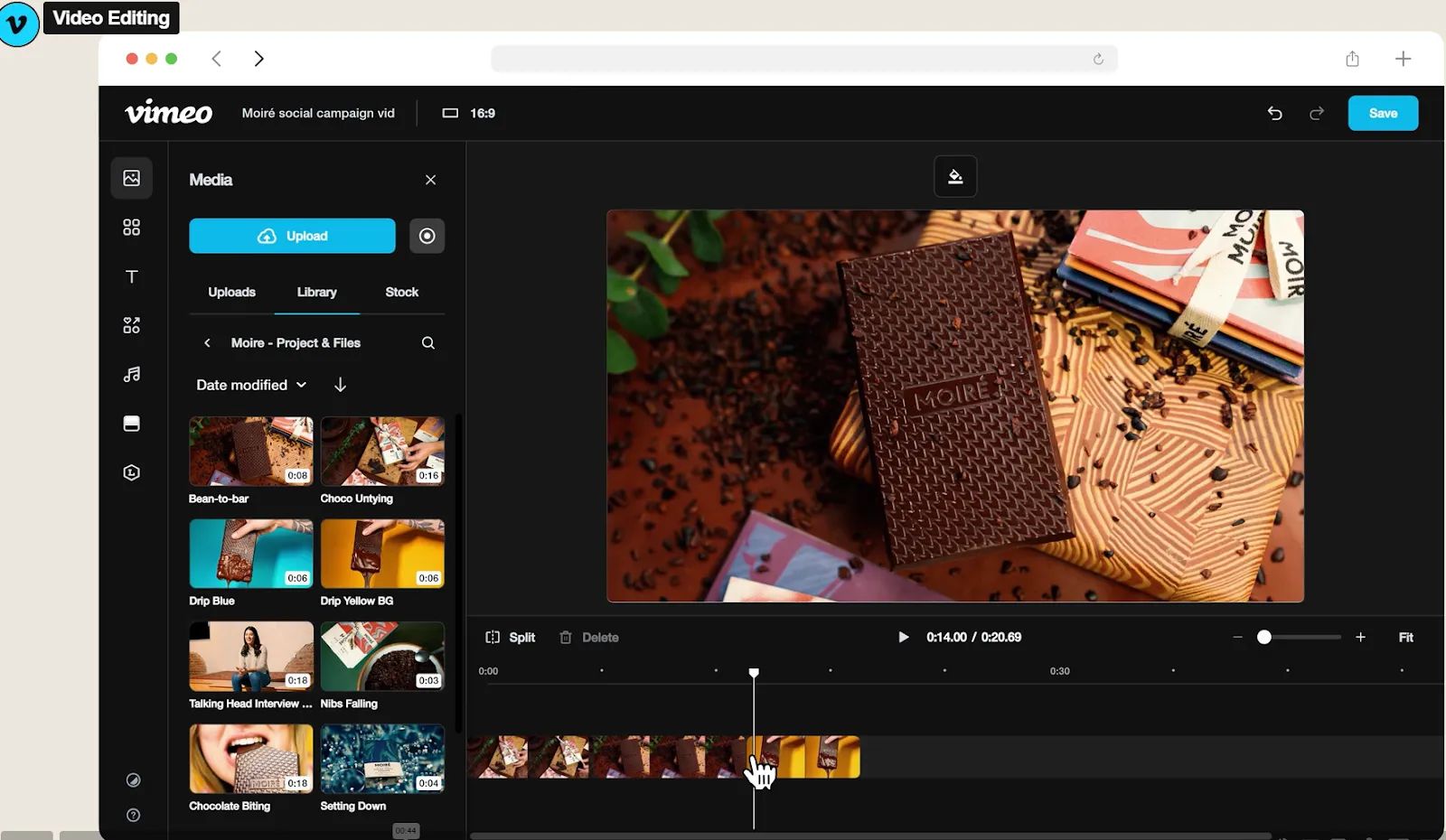The height and width of the screenshot is (840, 1446).
Task: Click the media panel vertical scrollbar
Action: 458,574
